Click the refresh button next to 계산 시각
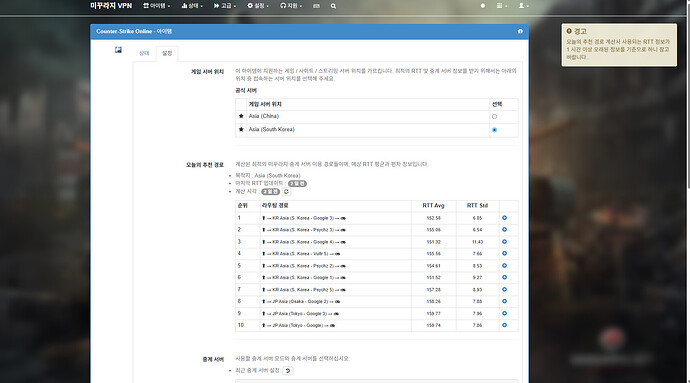 (x=286, y=192)
